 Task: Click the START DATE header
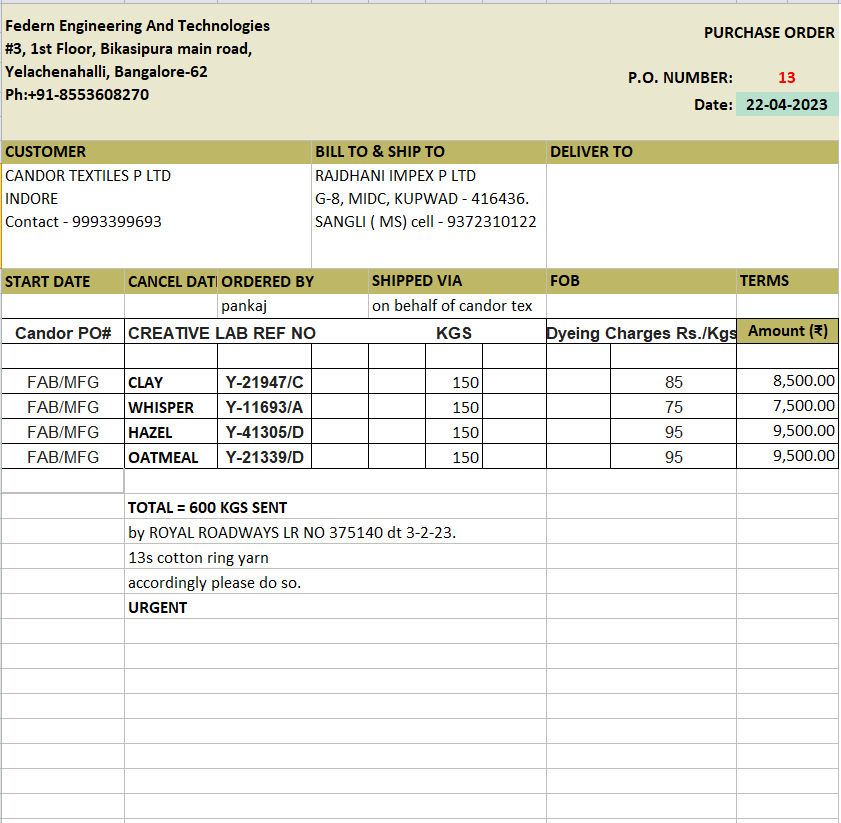(x=63, y=282)
